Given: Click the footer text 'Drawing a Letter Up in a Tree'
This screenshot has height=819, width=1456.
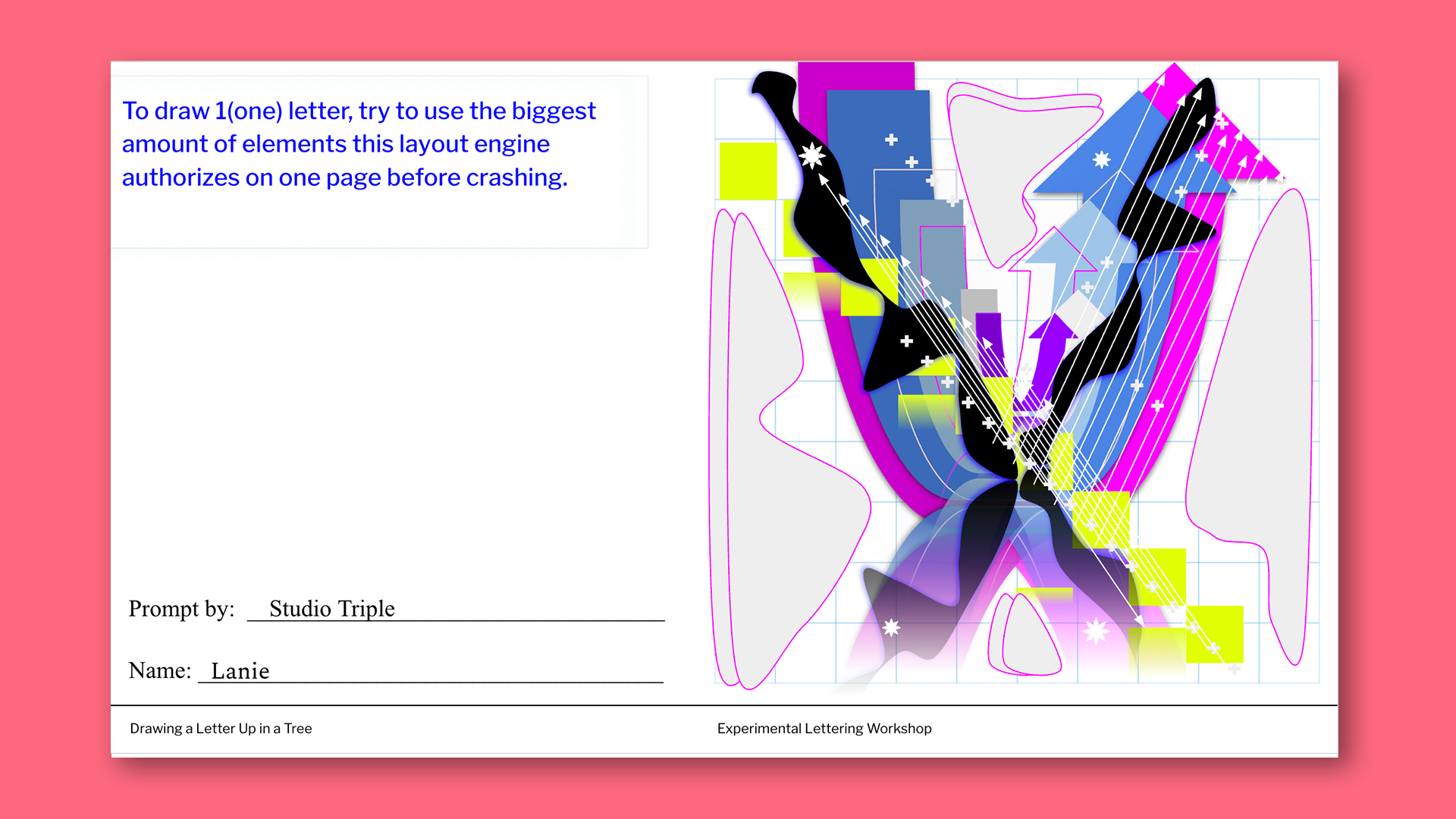Looking at the screenshot, I should [221, 729].
